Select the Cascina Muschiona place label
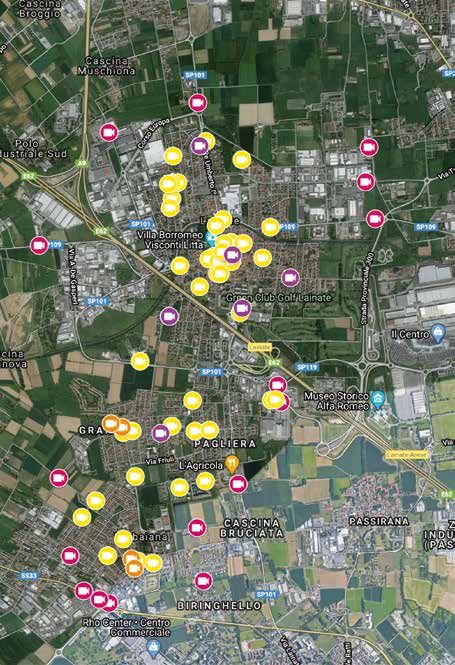 (x=106, y=66)
